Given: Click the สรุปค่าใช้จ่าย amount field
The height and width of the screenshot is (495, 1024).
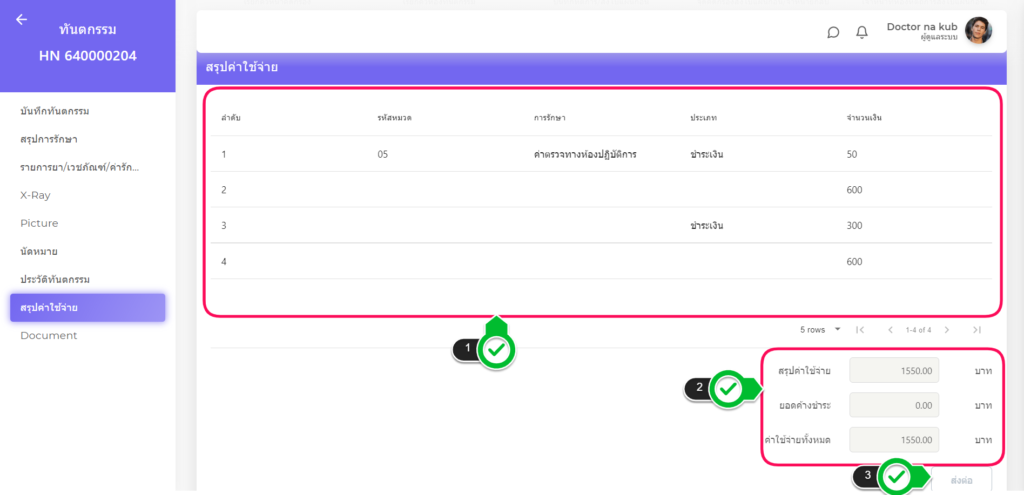Looking at the screenshot, I should pos(893,371).
